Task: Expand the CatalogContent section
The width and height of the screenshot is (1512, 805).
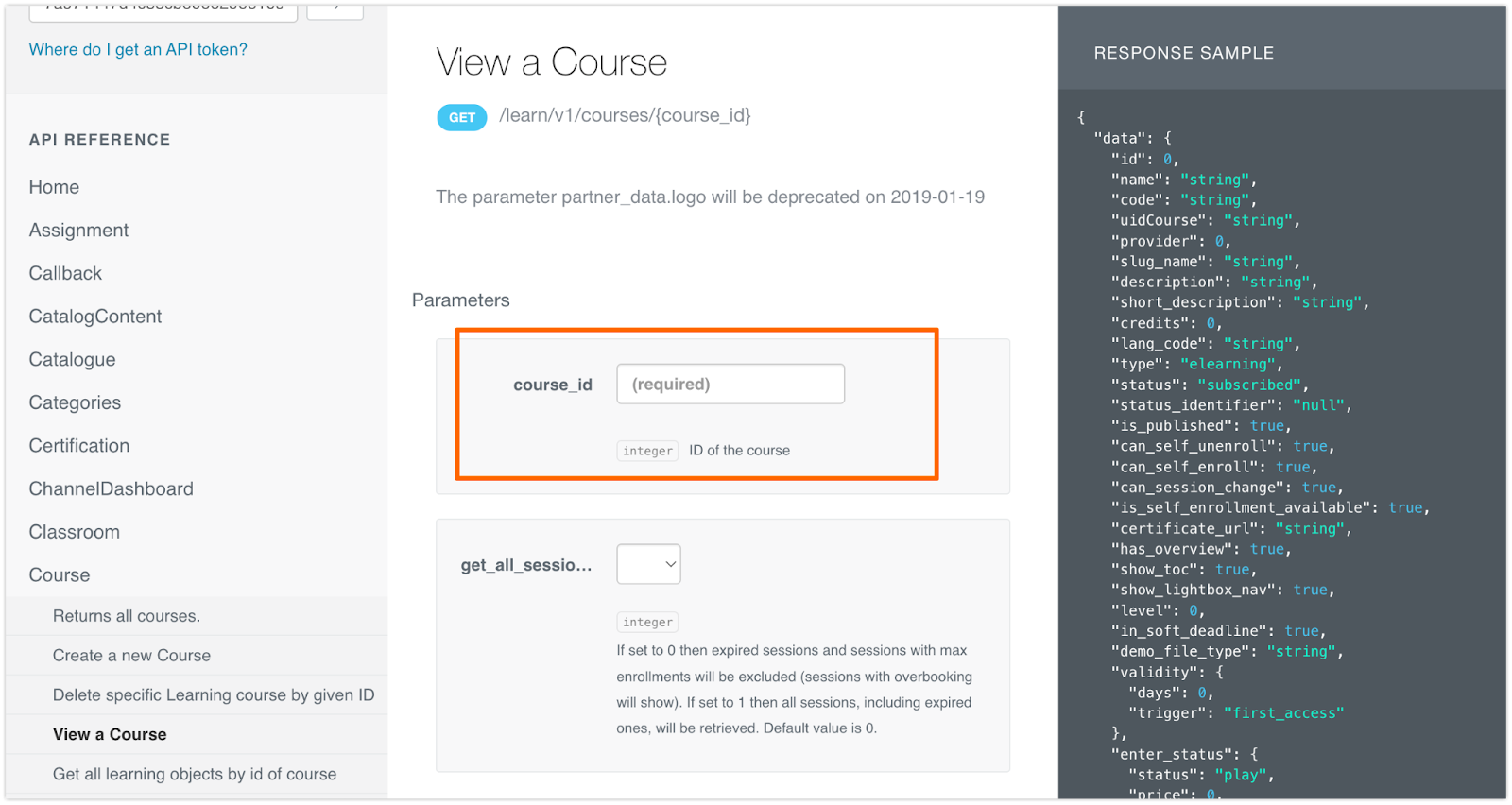Action: tap(95, 317)
